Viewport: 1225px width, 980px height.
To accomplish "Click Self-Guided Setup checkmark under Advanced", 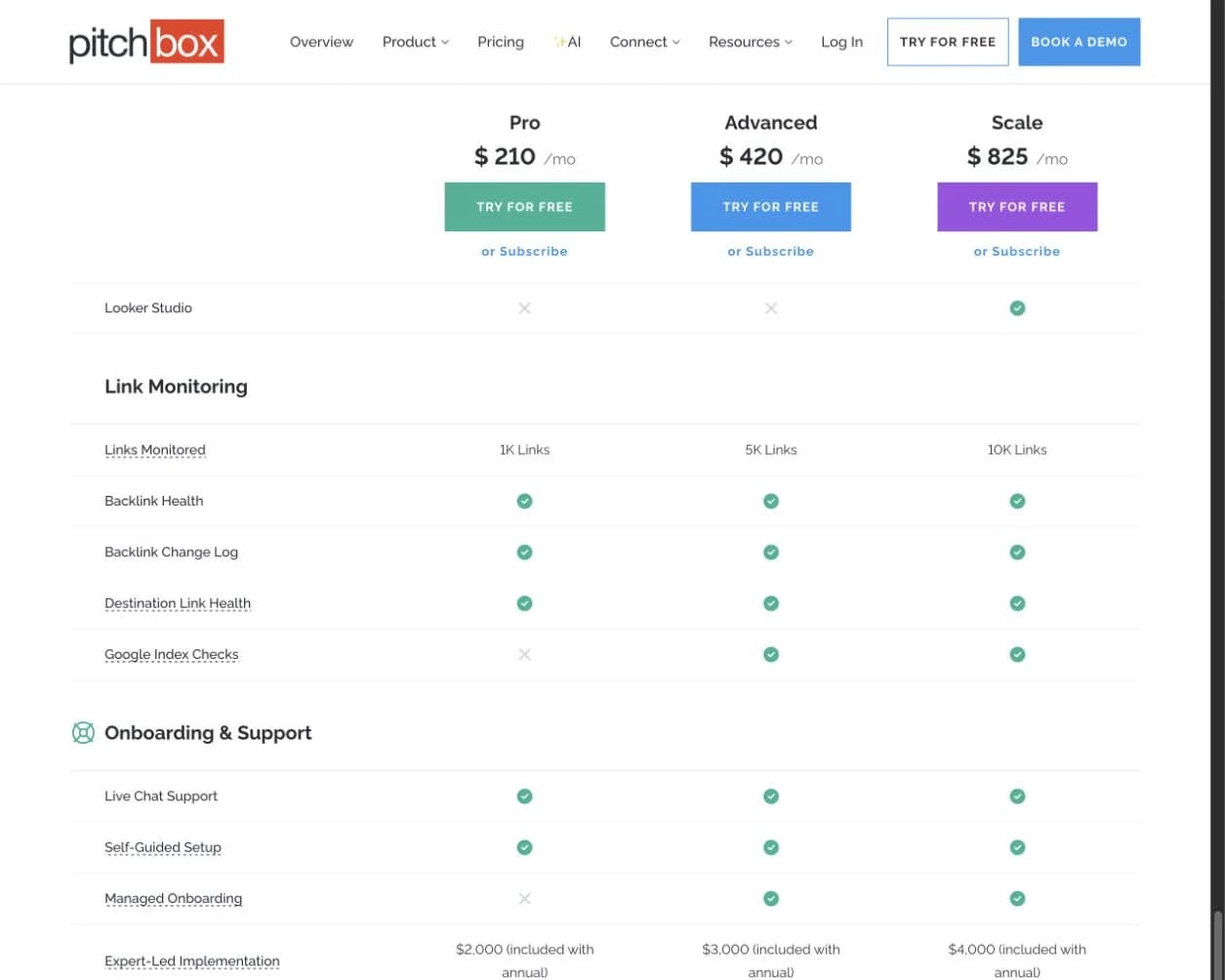I will 771,847.
